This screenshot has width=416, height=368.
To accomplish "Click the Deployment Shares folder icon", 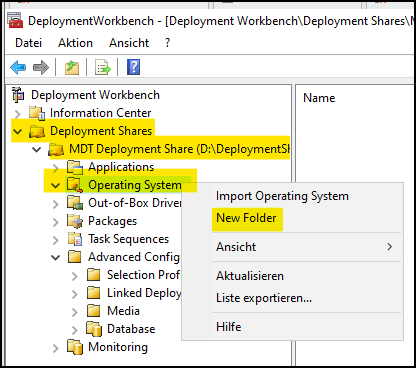I will tap(37, 131).
